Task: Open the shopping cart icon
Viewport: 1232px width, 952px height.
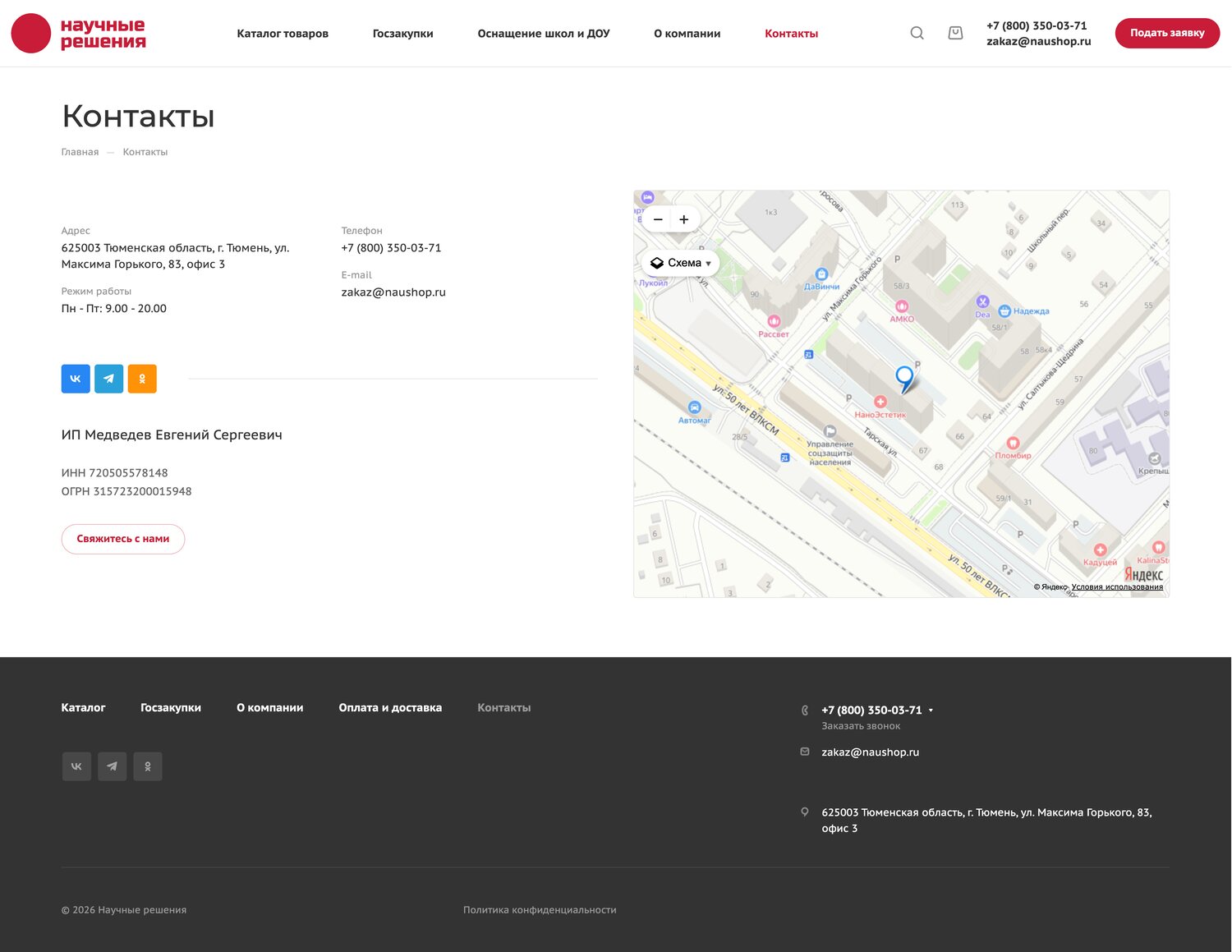Action: (x=955, y=33)
